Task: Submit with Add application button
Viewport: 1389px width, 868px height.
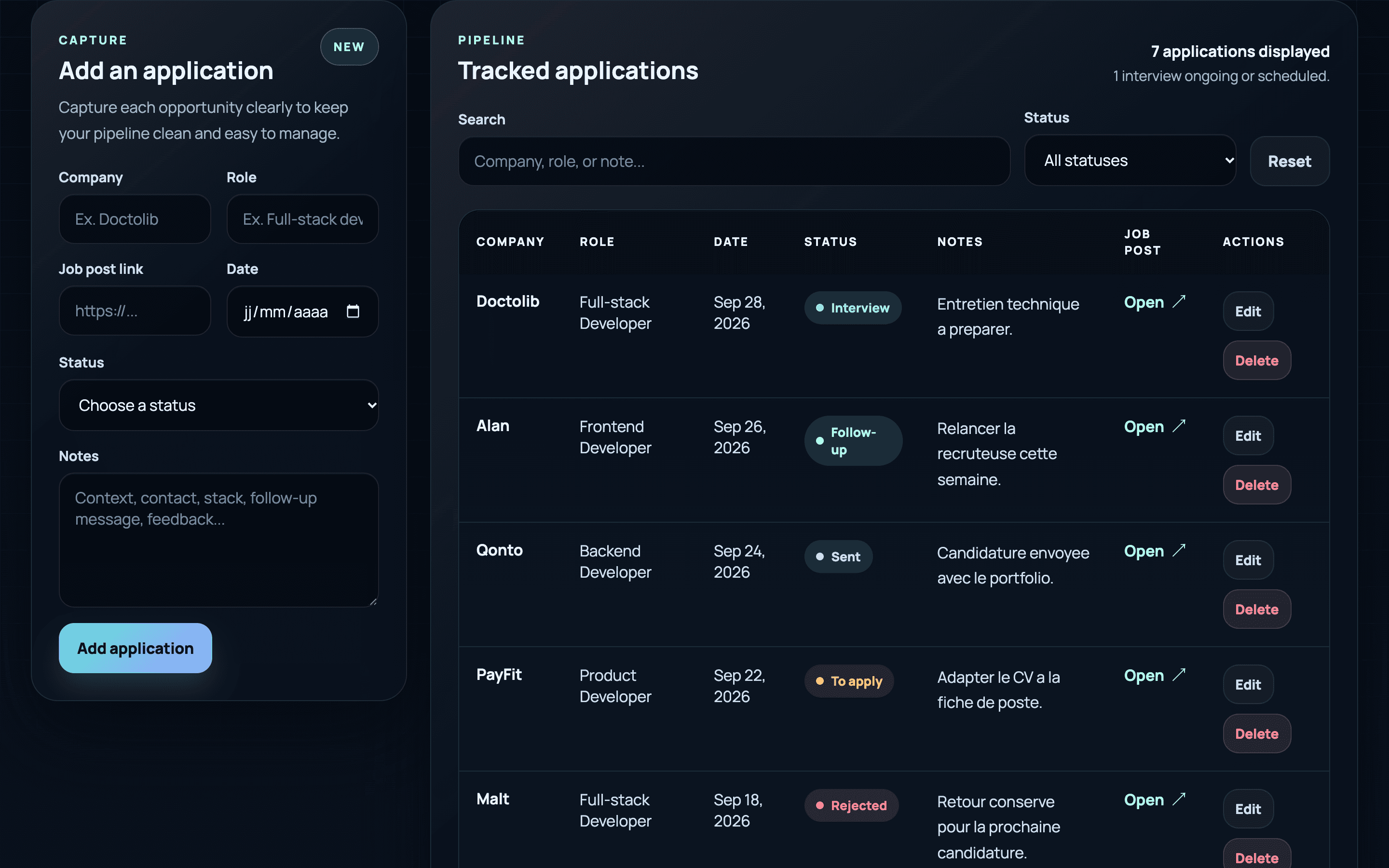Action: point(136,648)
